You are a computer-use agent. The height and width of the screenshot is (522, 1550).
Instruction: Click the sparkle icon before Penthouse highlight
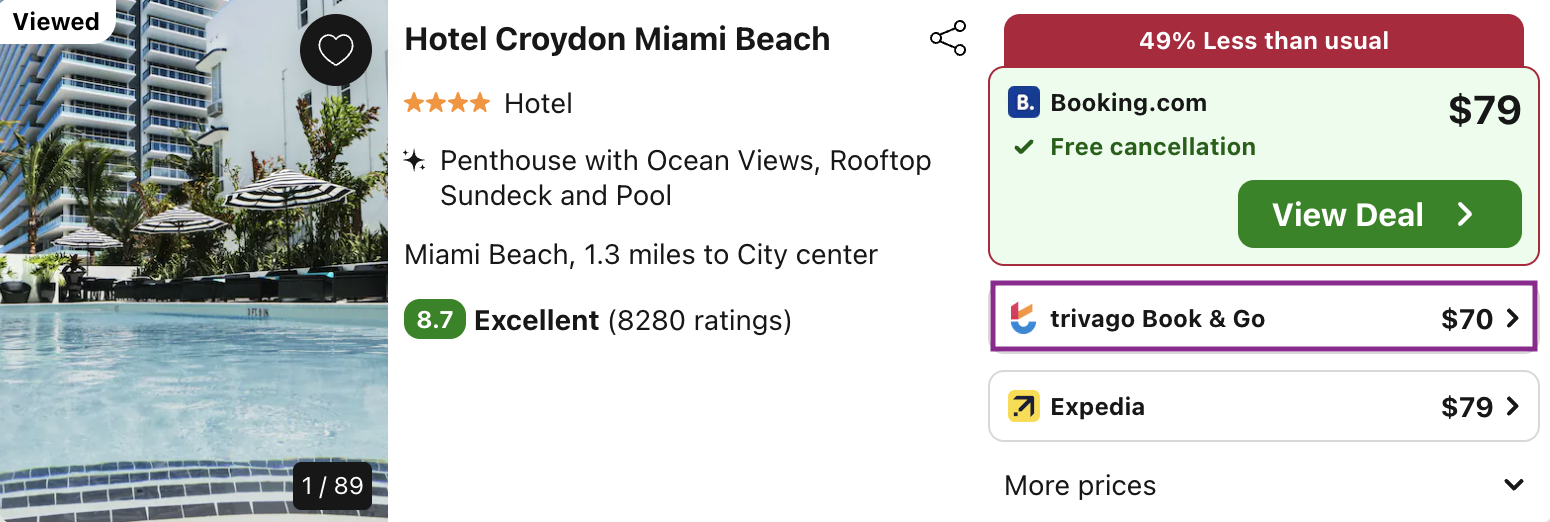tap(414, 161)
